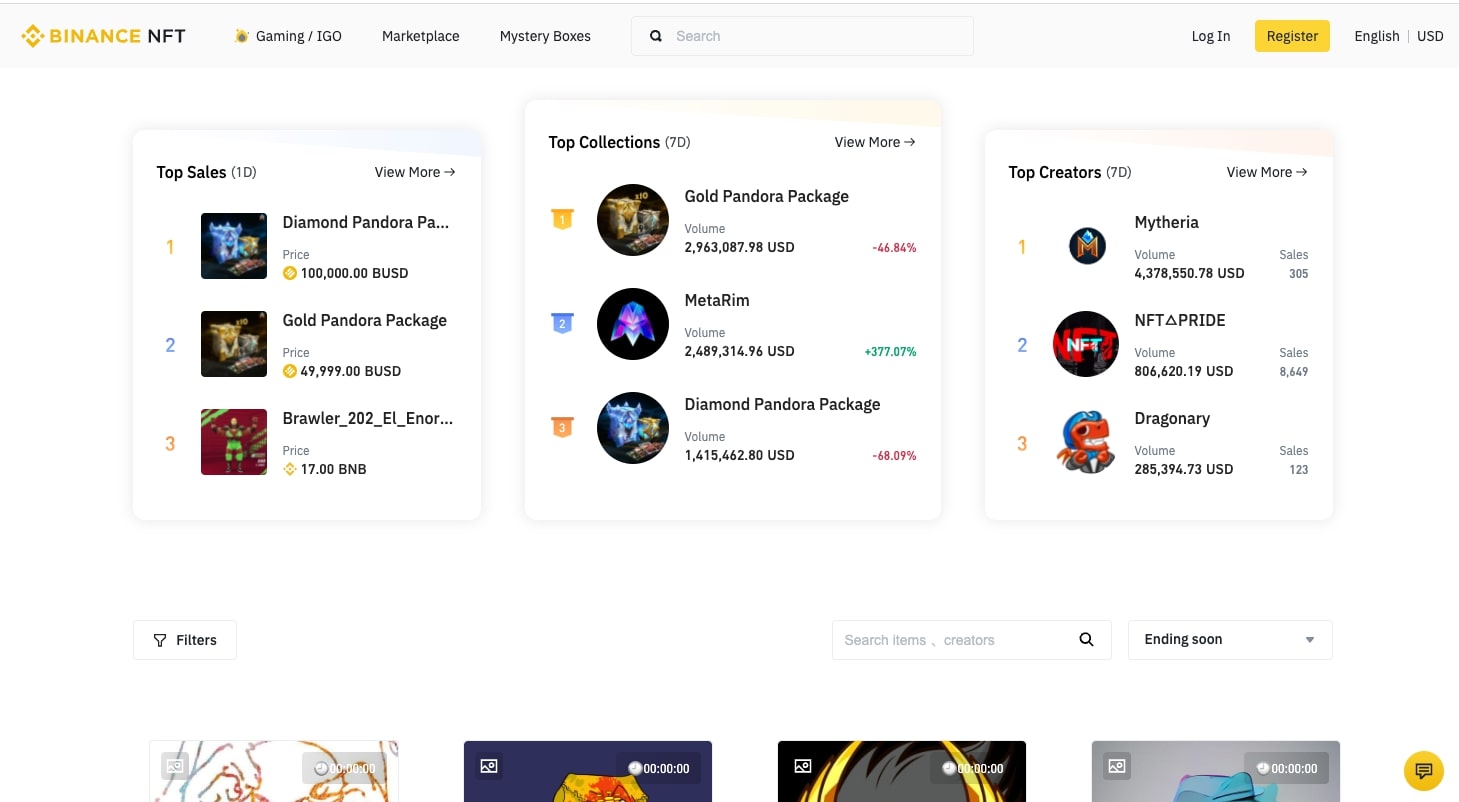Click image icon on dark blue NFT card
This screenshot has width=1459, height=802.
pos(489,767)
